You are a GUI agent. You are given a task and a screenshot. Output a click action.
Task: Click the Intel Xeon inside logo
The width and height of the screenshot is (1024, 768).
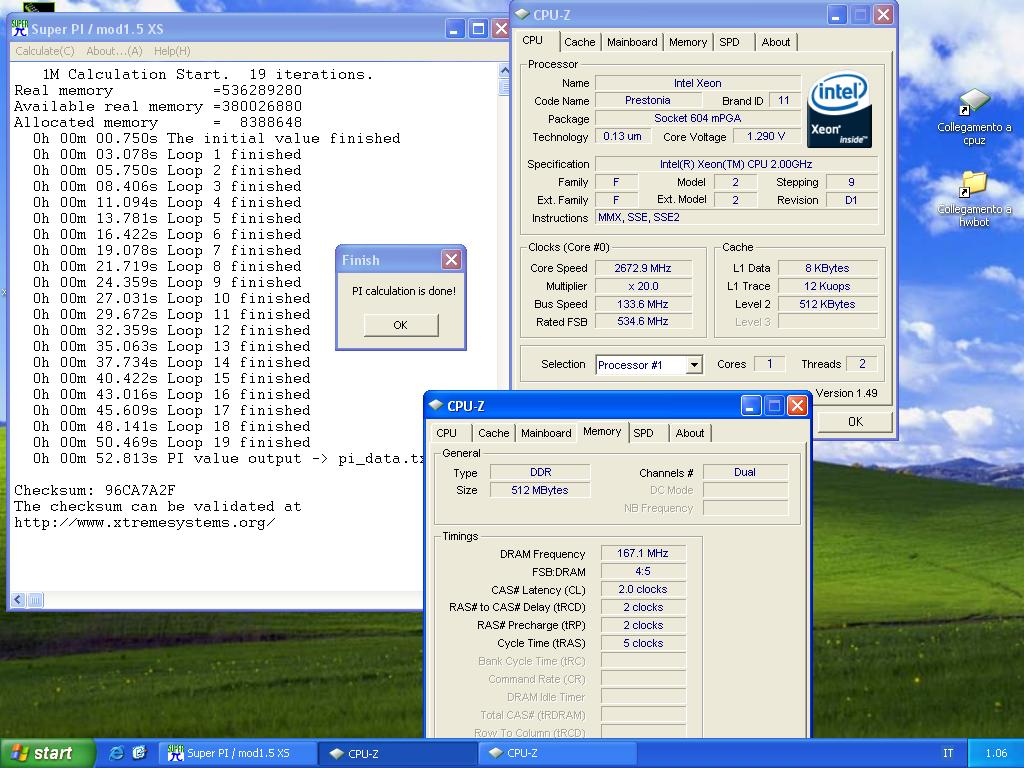[839, 110]
